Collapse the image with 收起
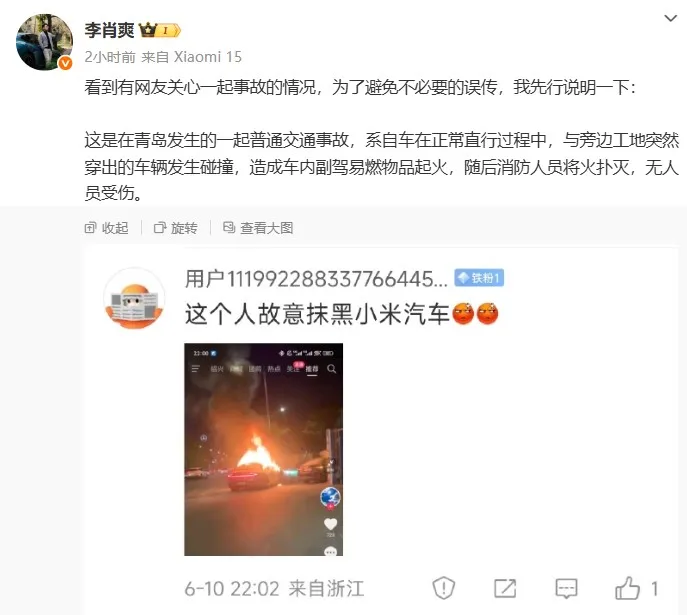 [x=106, y=228]
